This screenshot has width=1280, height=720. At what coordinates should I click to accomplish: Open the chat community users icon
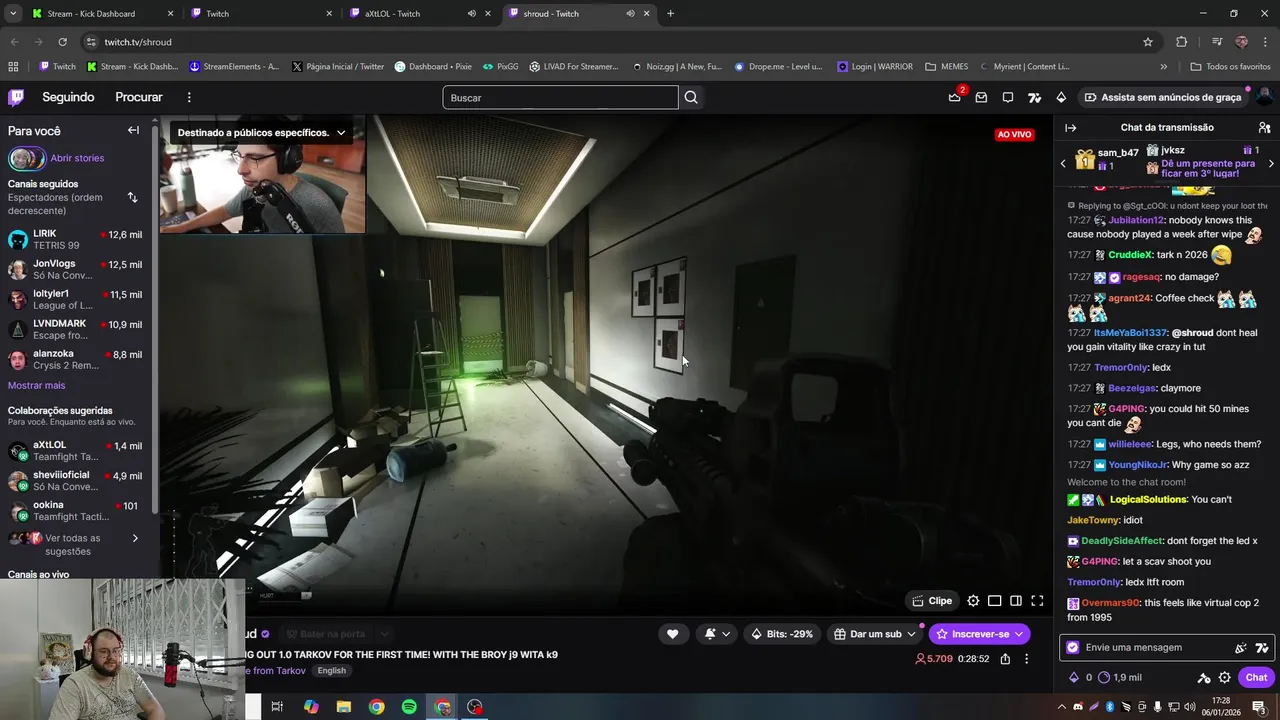(x=1264, y=128)
